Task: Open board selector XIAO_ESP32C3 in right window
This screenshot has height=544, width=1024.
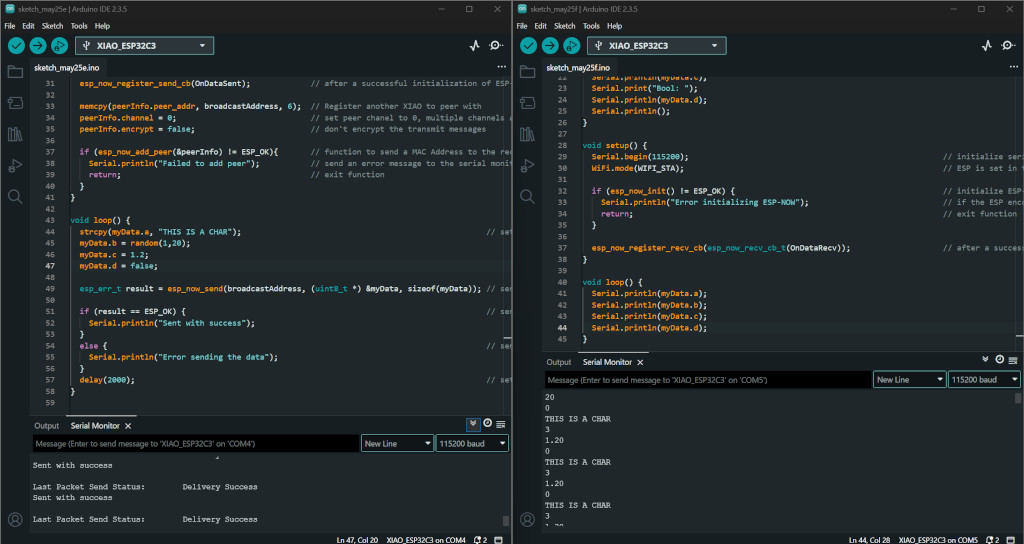Action: point(656,46)
